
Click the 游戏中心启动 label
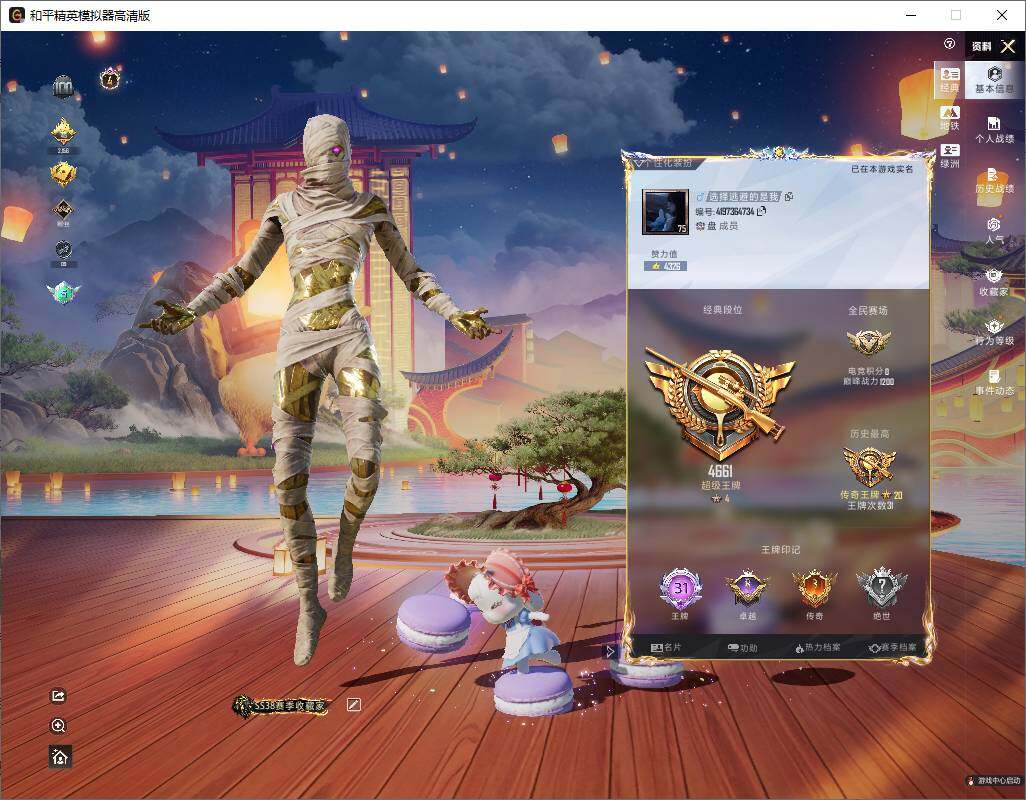994,780
